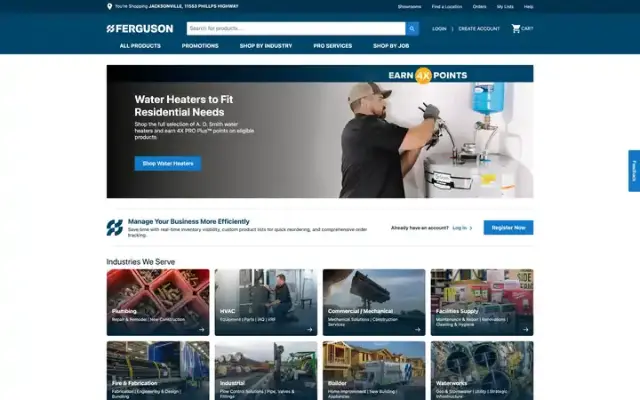Screen dimensions: 640x400
Task: Click the chevron next to Log In
Action: click(471, 228)
